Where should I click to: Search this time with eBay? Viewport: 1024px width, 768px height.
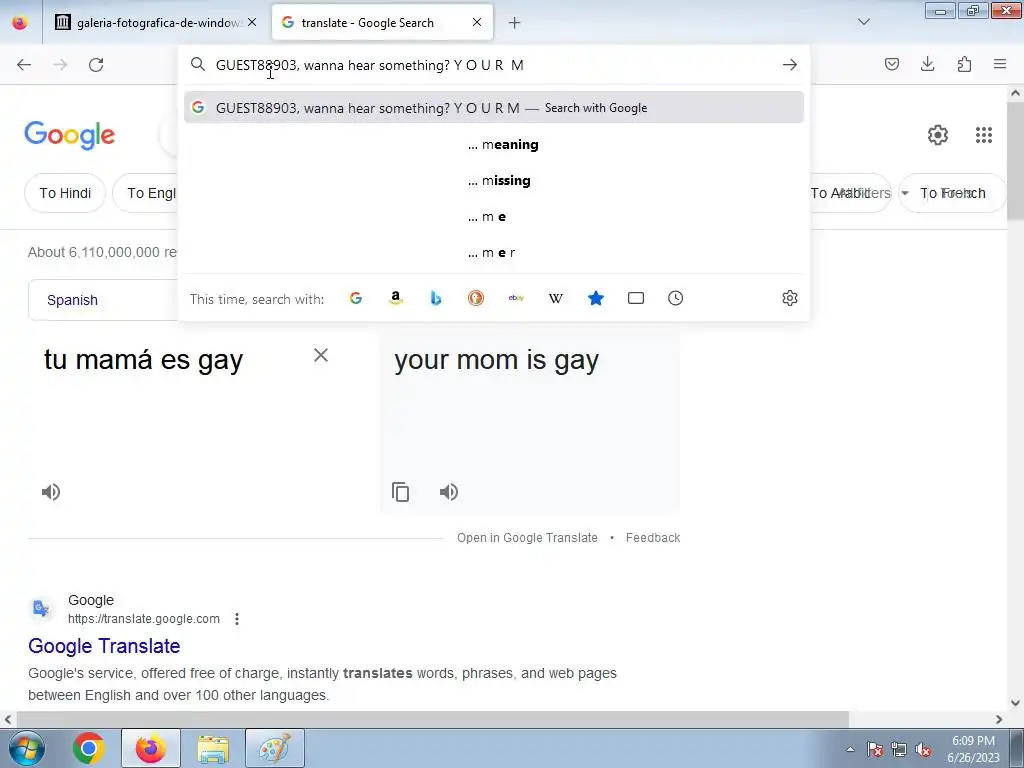(x=516, y=298)
